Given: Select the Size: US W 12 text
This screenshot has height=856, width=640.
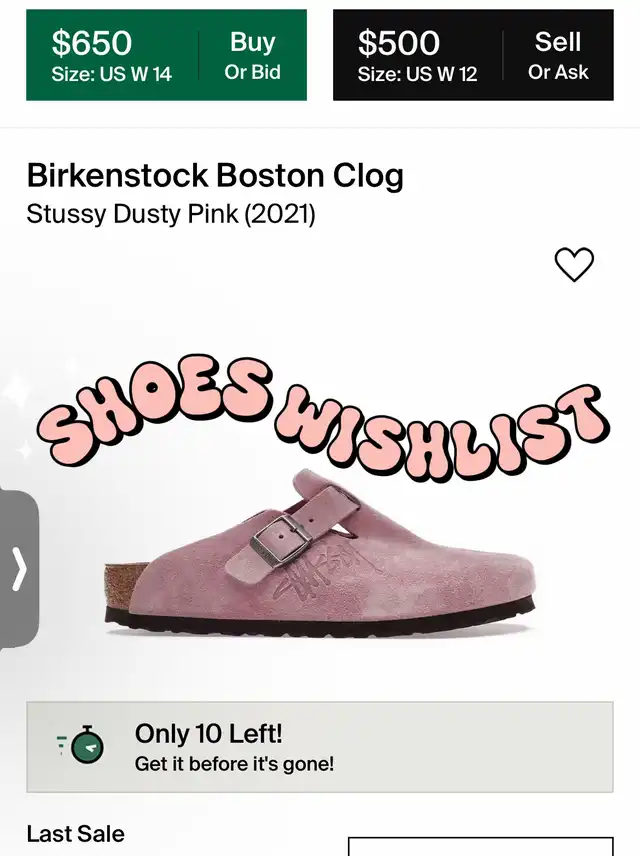Looking at the screenshot, I should coord(417,74).
